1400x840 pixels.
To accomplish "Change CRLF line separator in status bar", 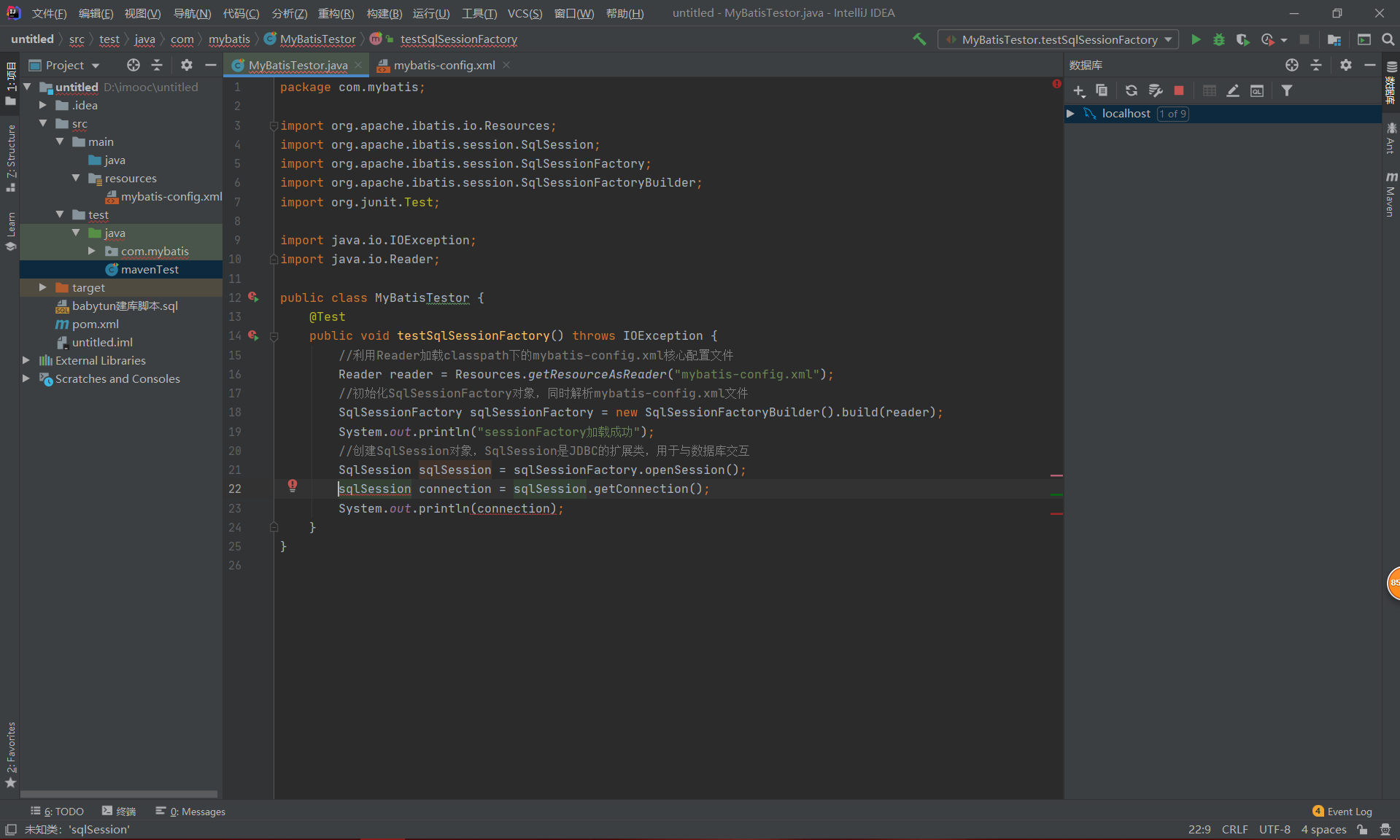I will pos(1234,829).
